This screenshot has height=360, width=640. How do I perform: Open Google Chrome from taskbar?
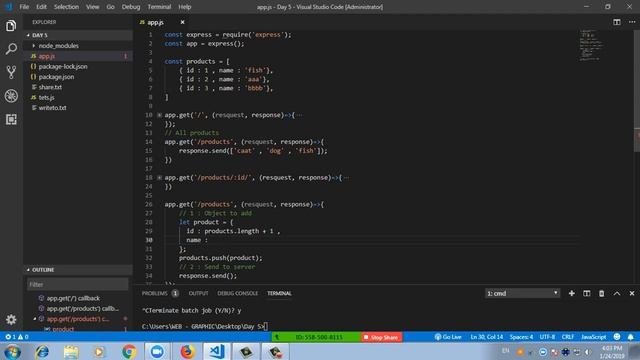[x=129, y=351]
